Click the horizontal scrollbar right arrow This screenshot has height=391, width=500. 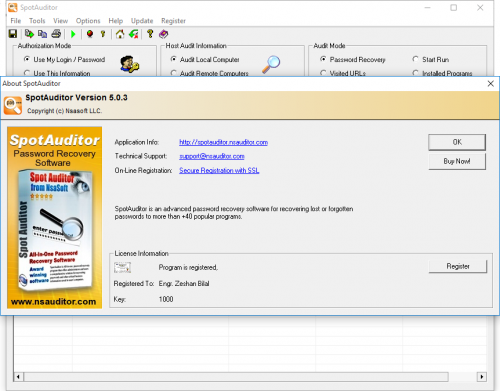[x=481, y=377]
